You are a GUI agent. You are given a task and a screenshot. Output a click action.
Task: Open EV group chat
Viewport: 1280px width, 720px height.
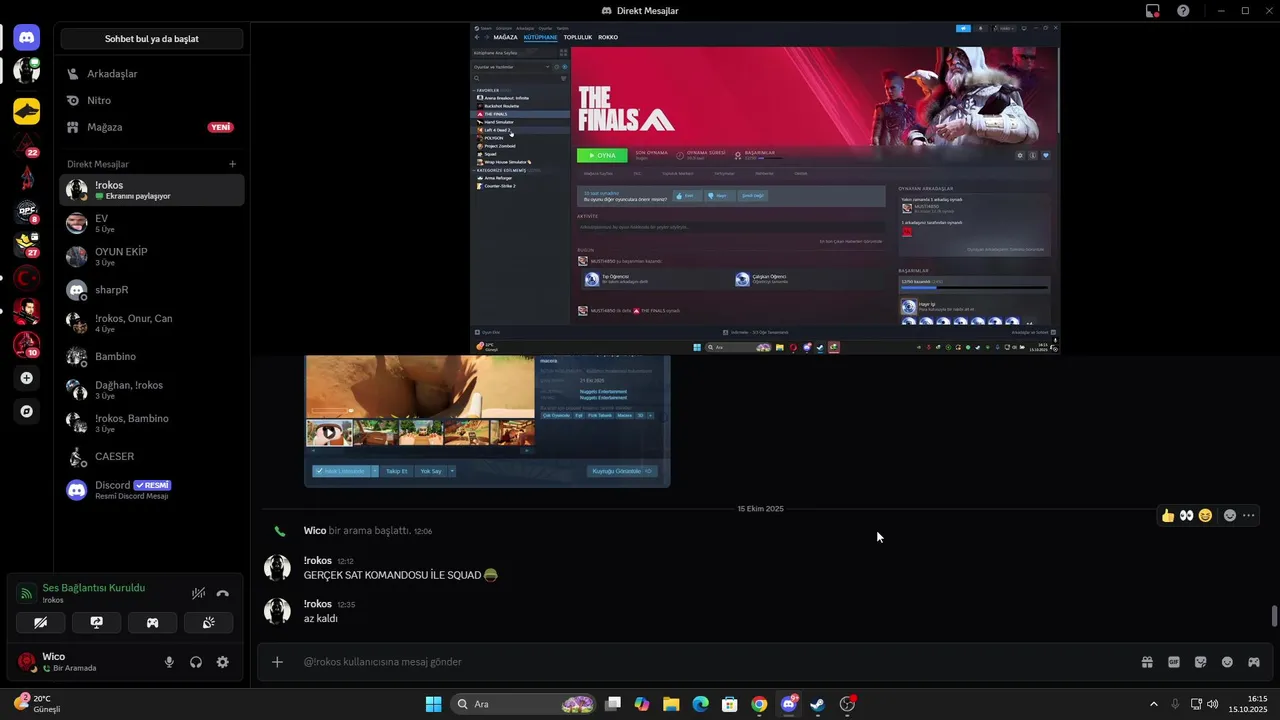click(x=152, y=223)
